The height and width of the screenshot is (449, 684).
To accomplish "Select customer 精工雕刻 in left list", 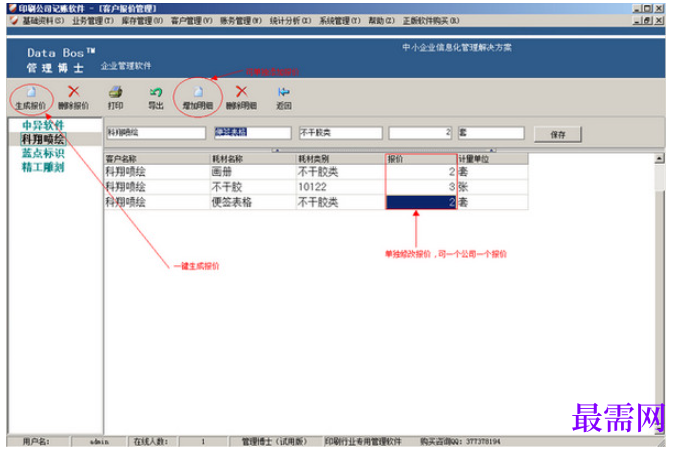I will 43,167.
